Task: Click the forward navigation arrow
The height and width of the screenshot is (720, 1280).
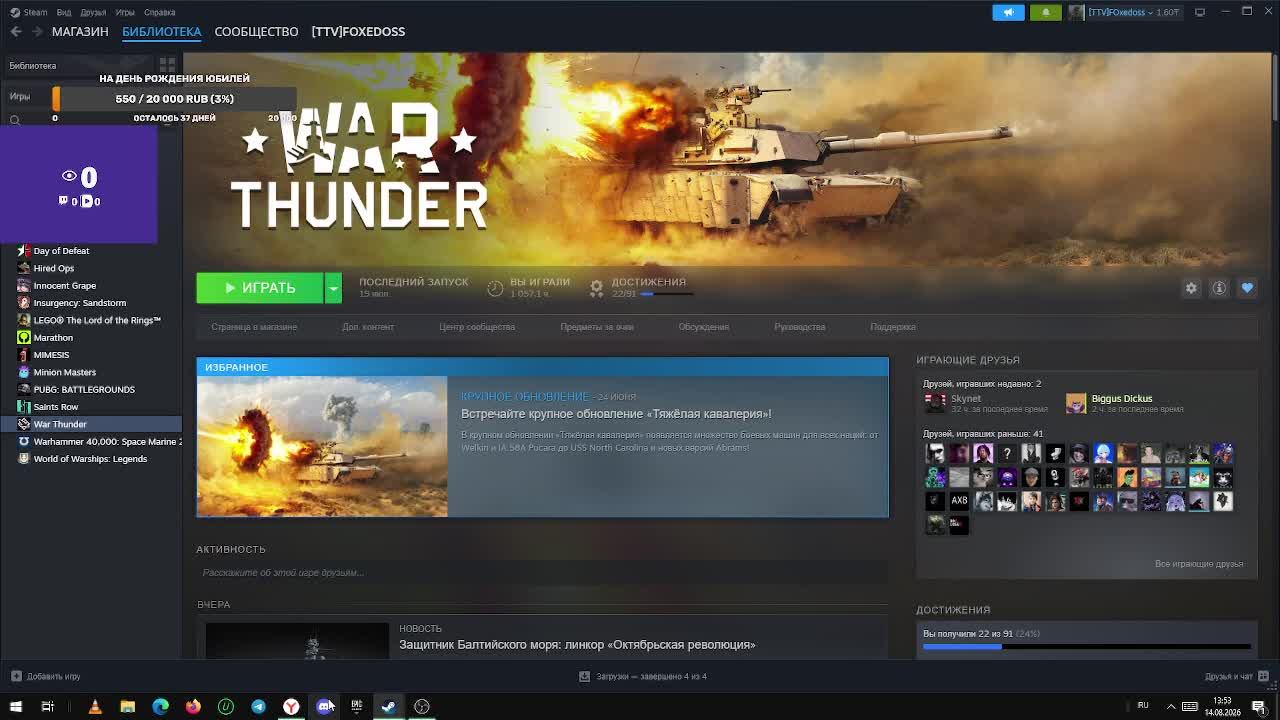Action: (x=38, y=32)
